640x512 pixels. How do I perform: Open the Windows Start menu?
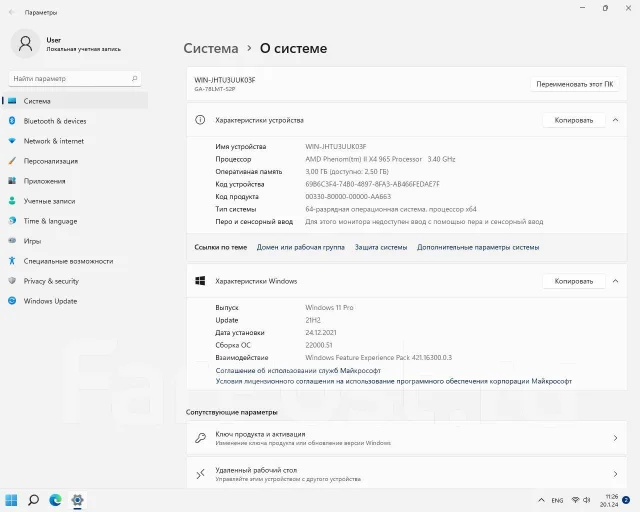[x=11, y=500]
